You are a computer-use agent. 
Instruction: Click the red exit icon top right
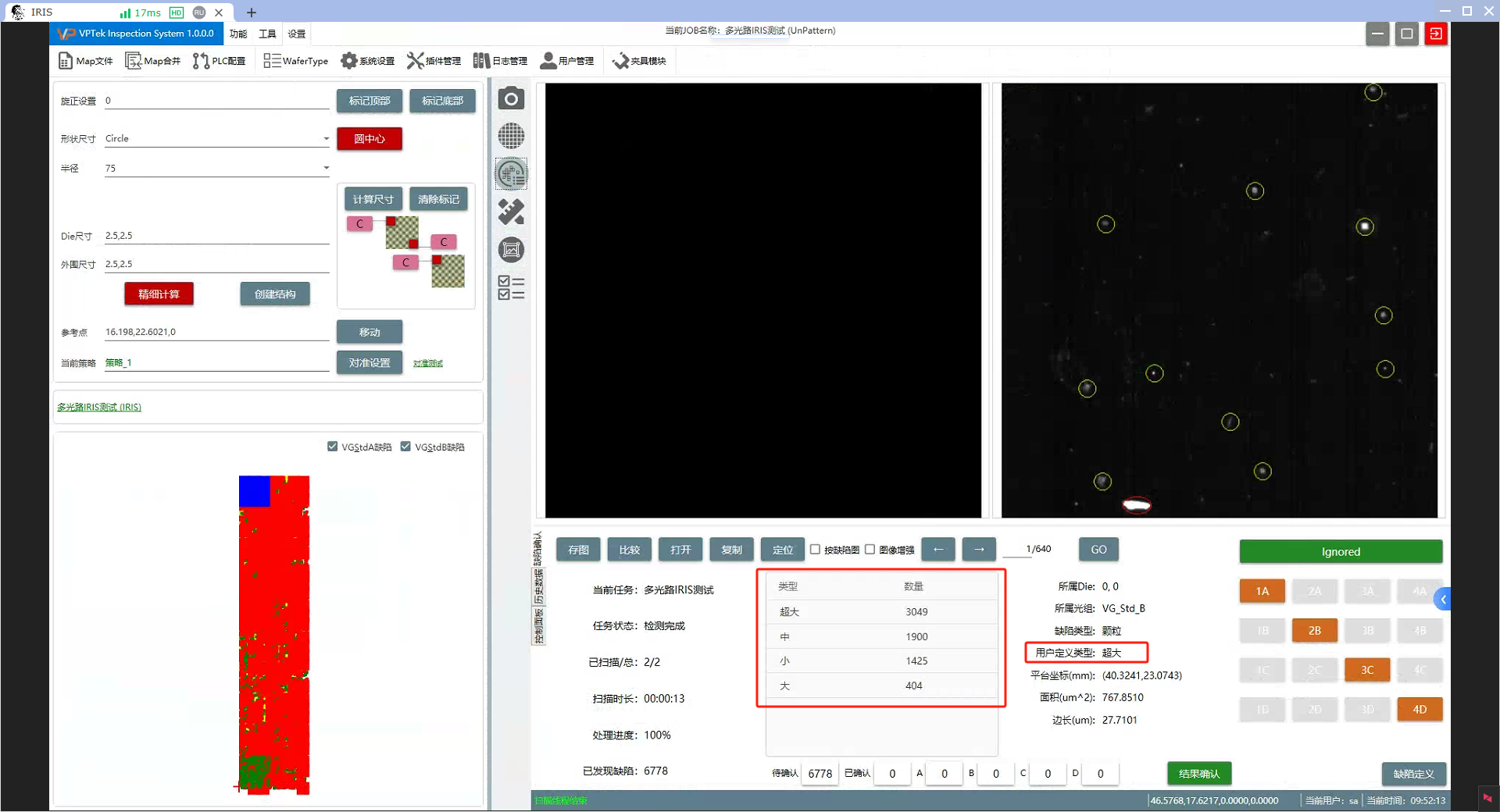1436,34
